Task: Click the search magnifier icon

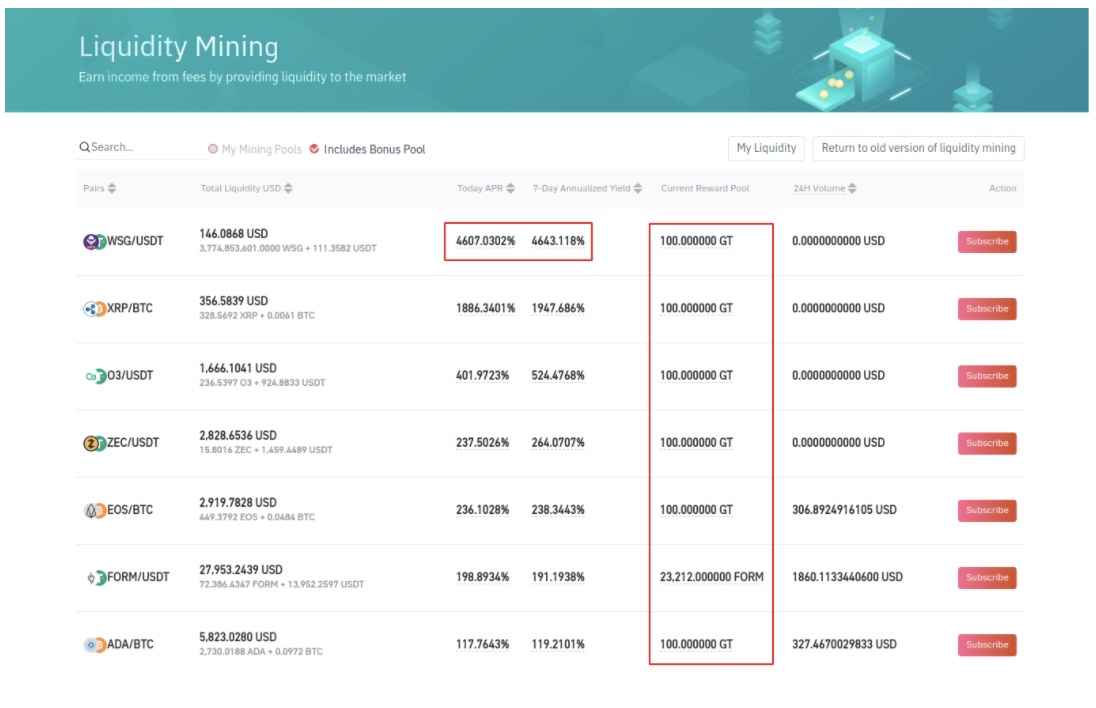Action: click(x=84, y=148)
